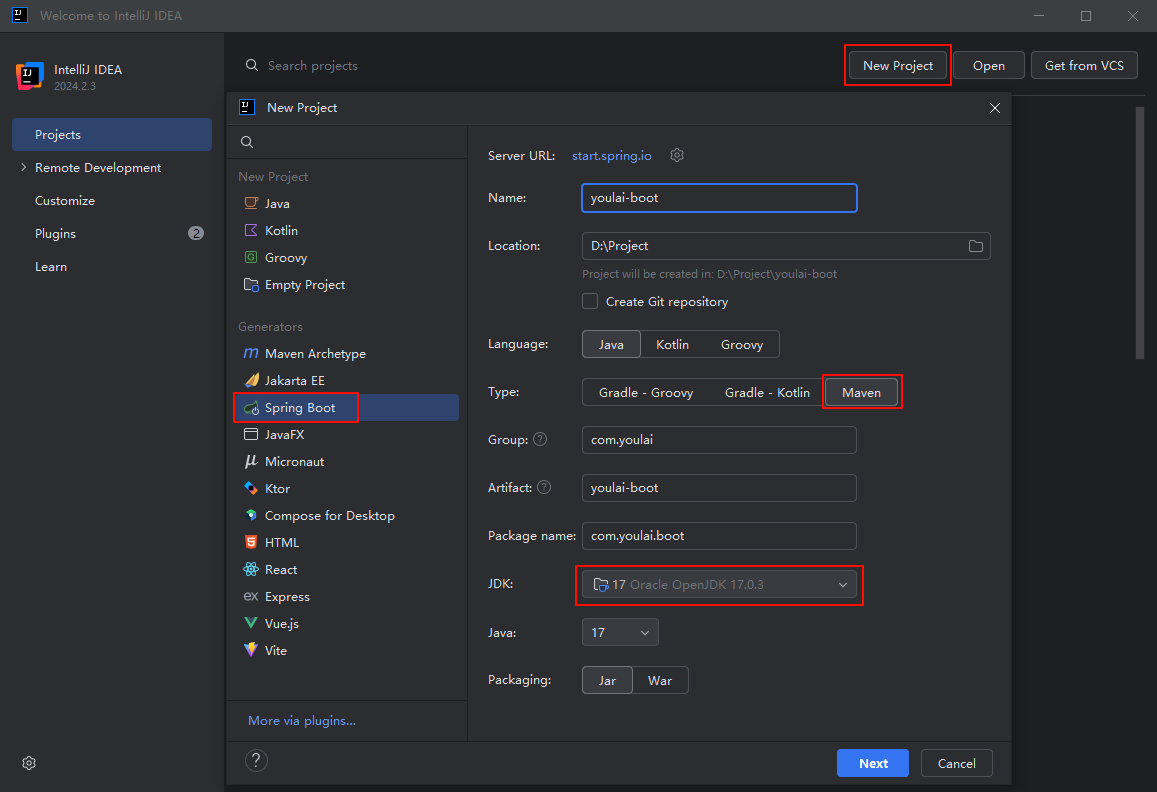Screen dimensions: 1157x792
Task: Select Java as the language
Action: coord(611,344)
